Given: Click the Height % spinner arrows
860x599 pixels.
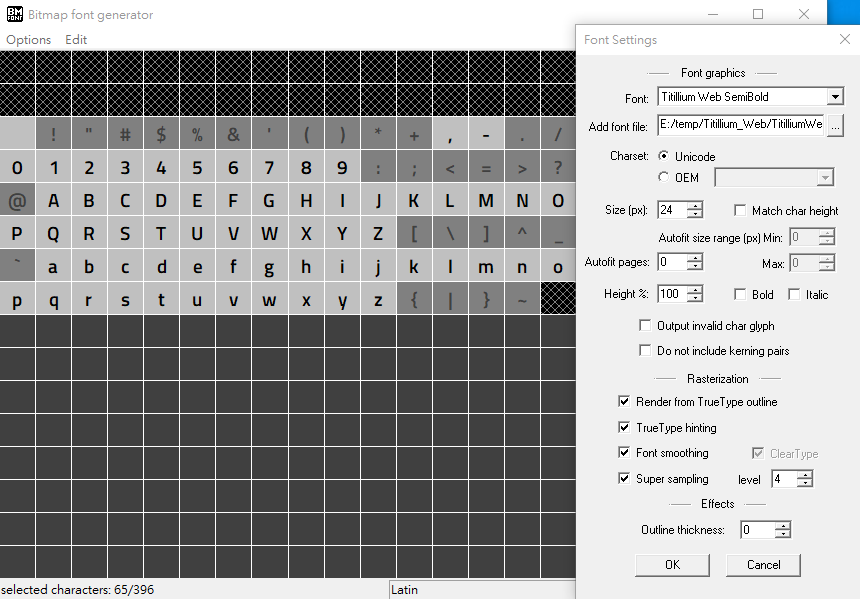Looking at the screenshot, I should [695, 294].
